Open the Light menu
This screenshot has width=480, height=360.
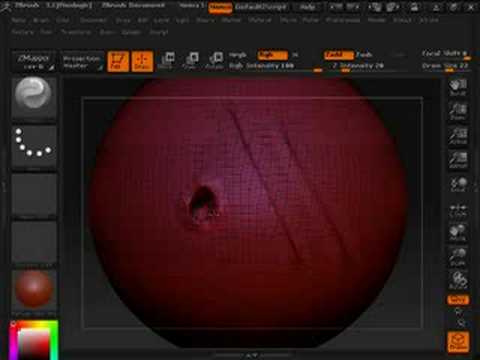182,20
